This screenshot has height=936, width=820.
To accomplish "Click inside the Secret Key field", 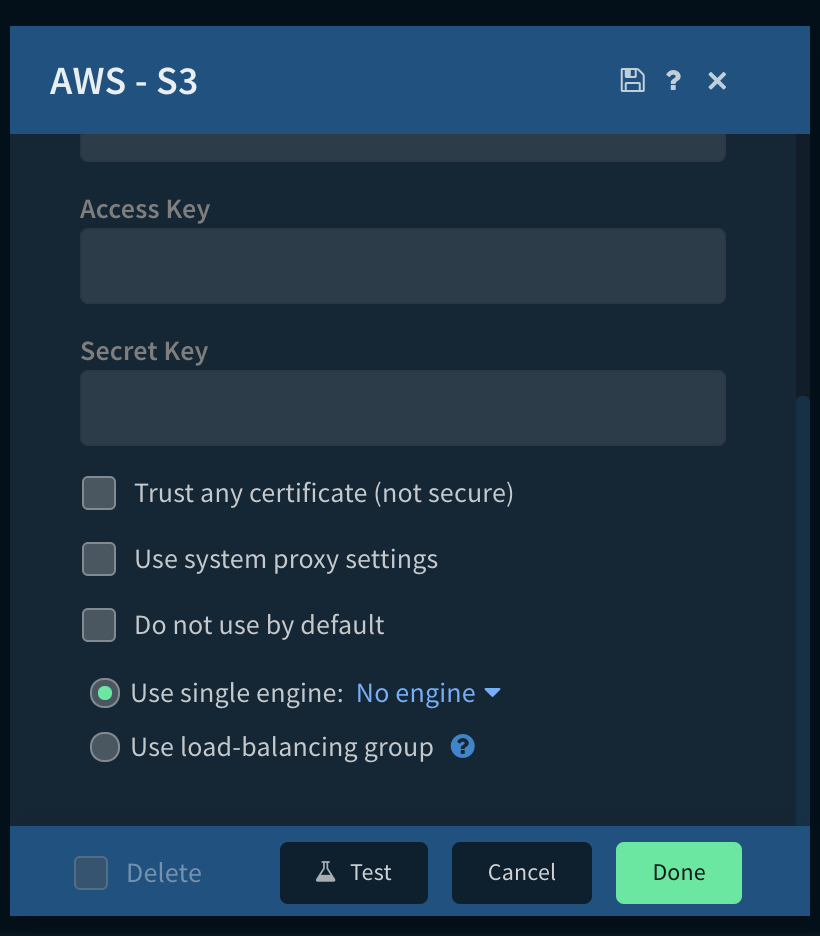I will 402,408.
